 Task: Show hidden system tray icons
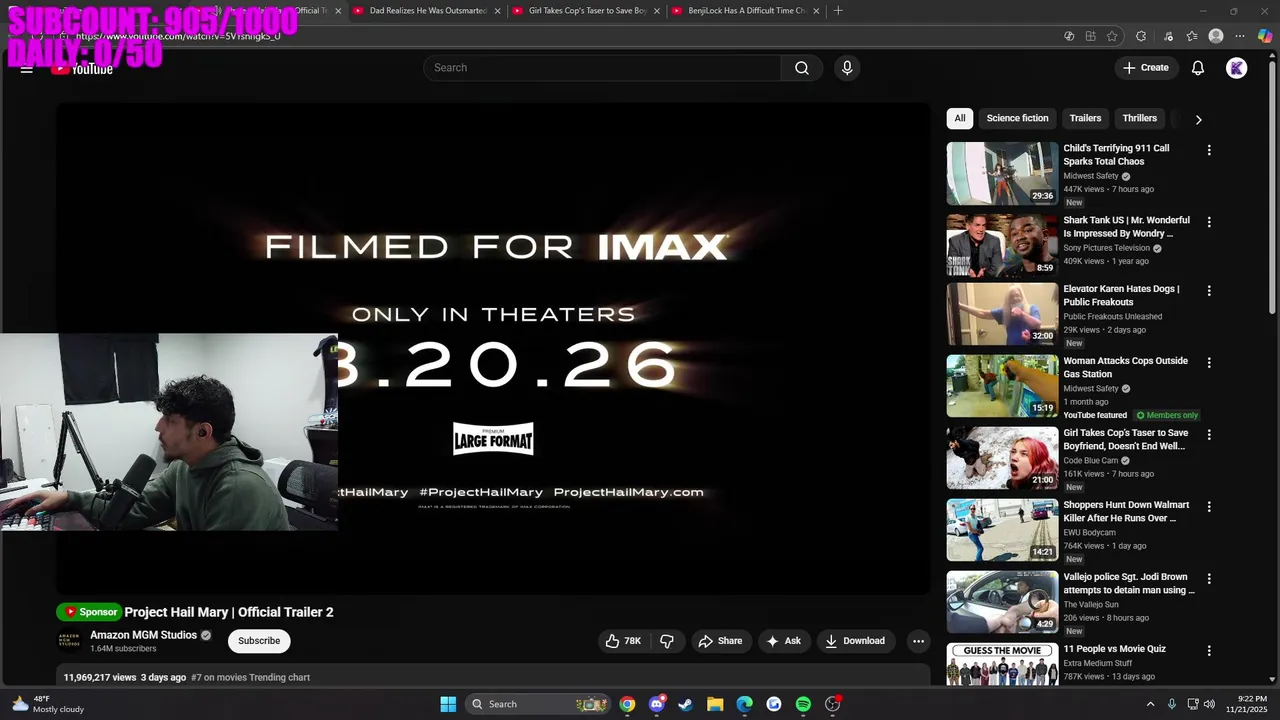1150,704
